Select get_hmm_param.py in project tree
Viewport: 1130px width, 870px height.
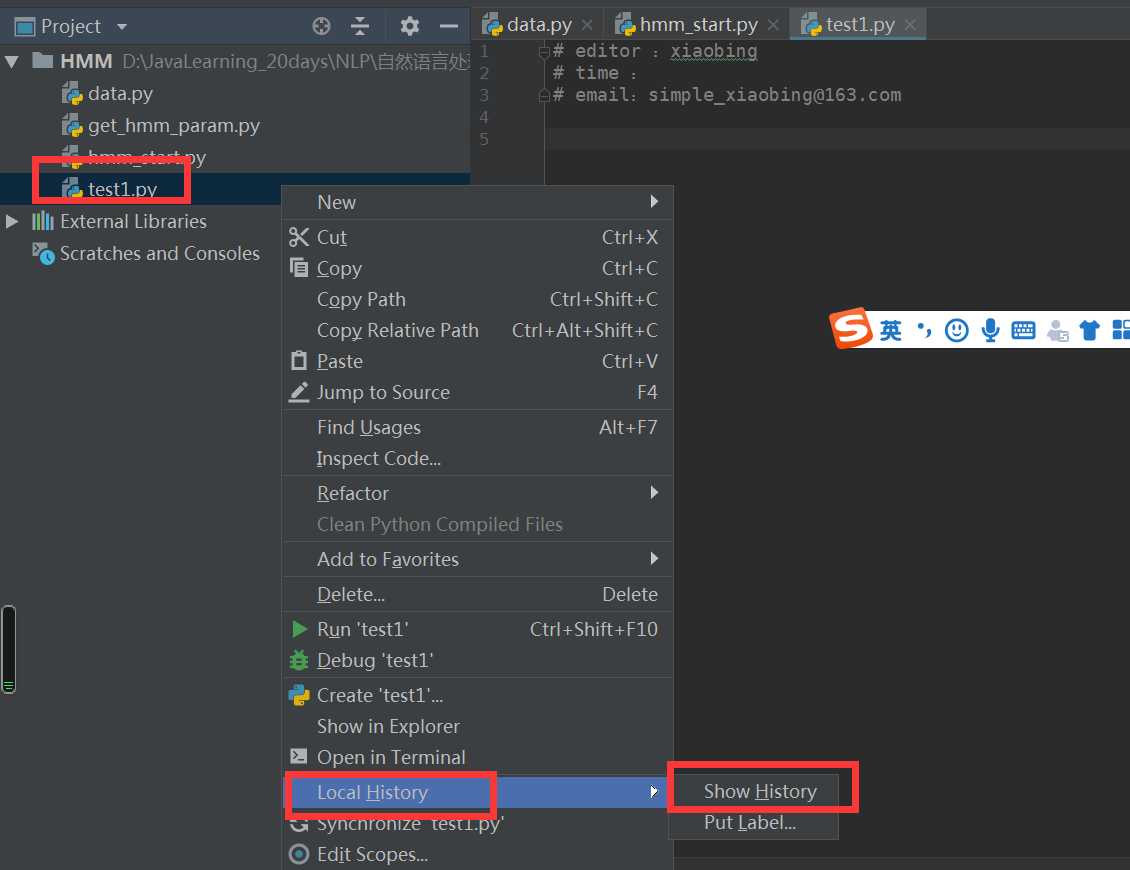173,125
